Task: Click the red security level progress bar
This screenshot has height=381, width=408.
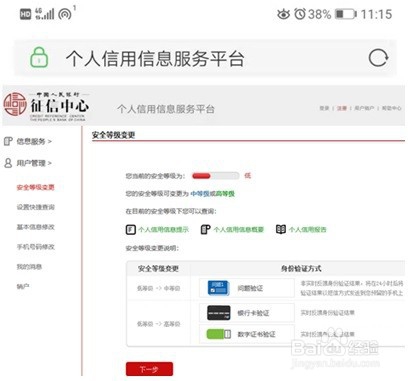Action: click(x=215, y=176)
